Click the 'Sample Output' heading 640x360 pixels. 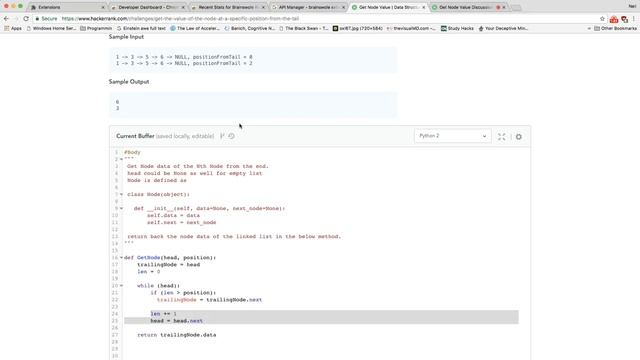[129, 82]
